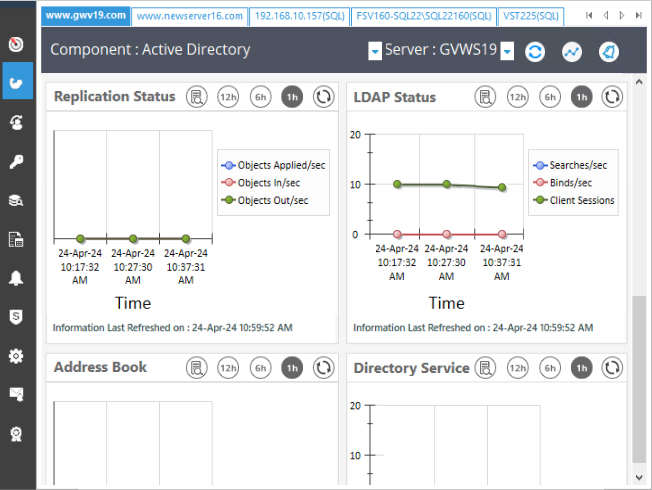Screen dimensions: 652x490
Task: Switch to www.newserver16.com tab
Action: click(190, 16)
